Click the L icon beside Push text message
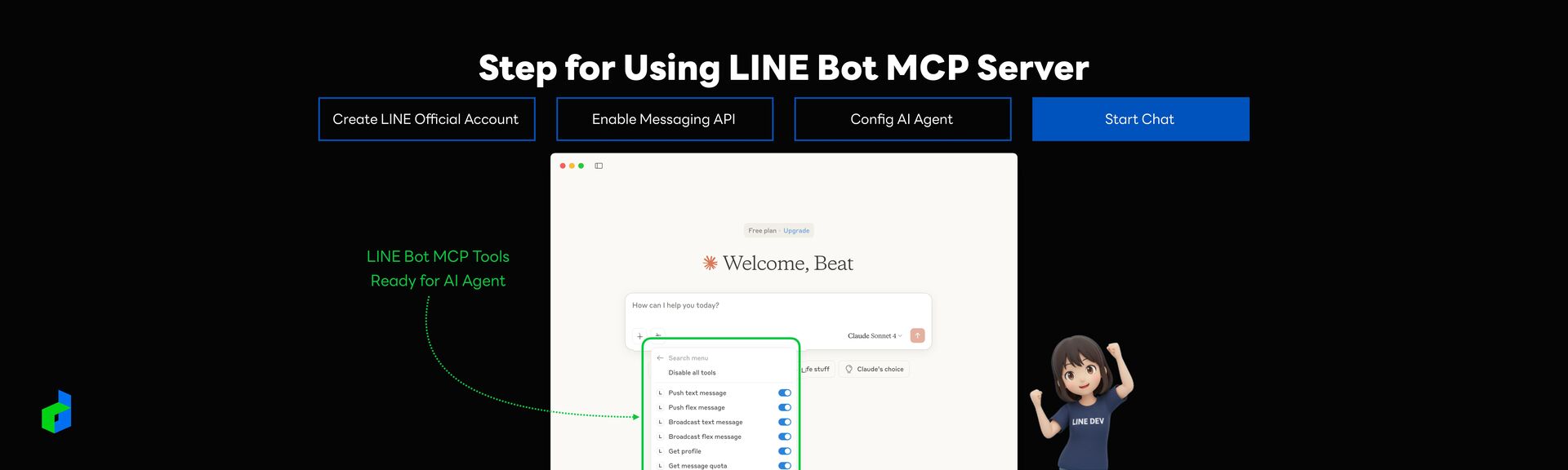The image size is (1568, 470). pyautogui.click(x=660, y=393)
